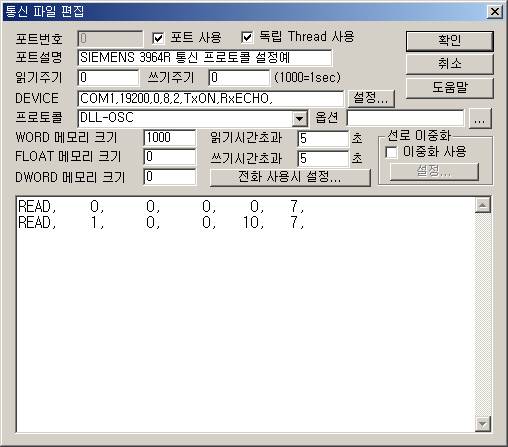The image size is (508, 447).
Task: Click the 취소 (Cancel) button
Action: (x=449, y=64)
